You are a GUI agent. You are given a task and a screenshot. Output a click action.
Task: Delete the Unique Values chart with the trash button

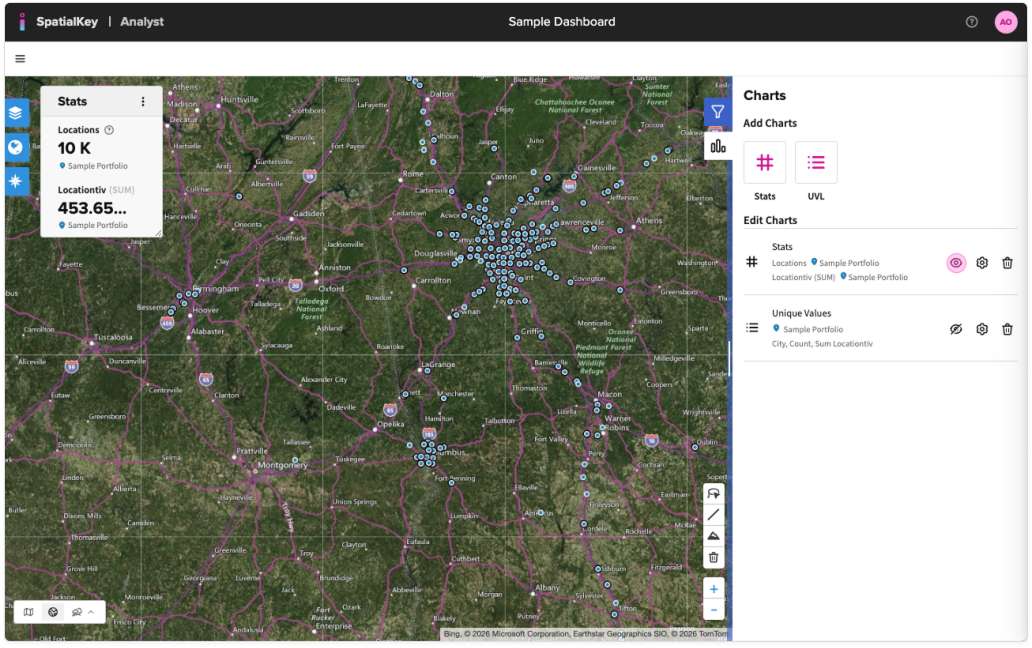point(1008,328)
